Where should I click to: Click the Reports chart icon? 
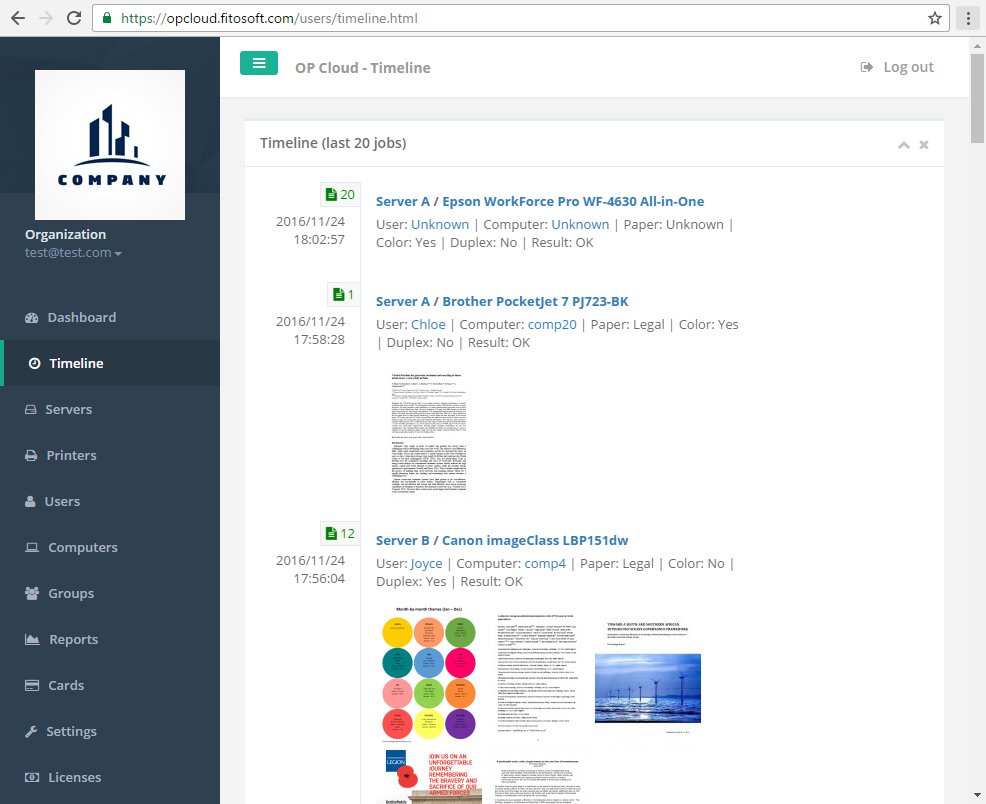pos(32,639)
